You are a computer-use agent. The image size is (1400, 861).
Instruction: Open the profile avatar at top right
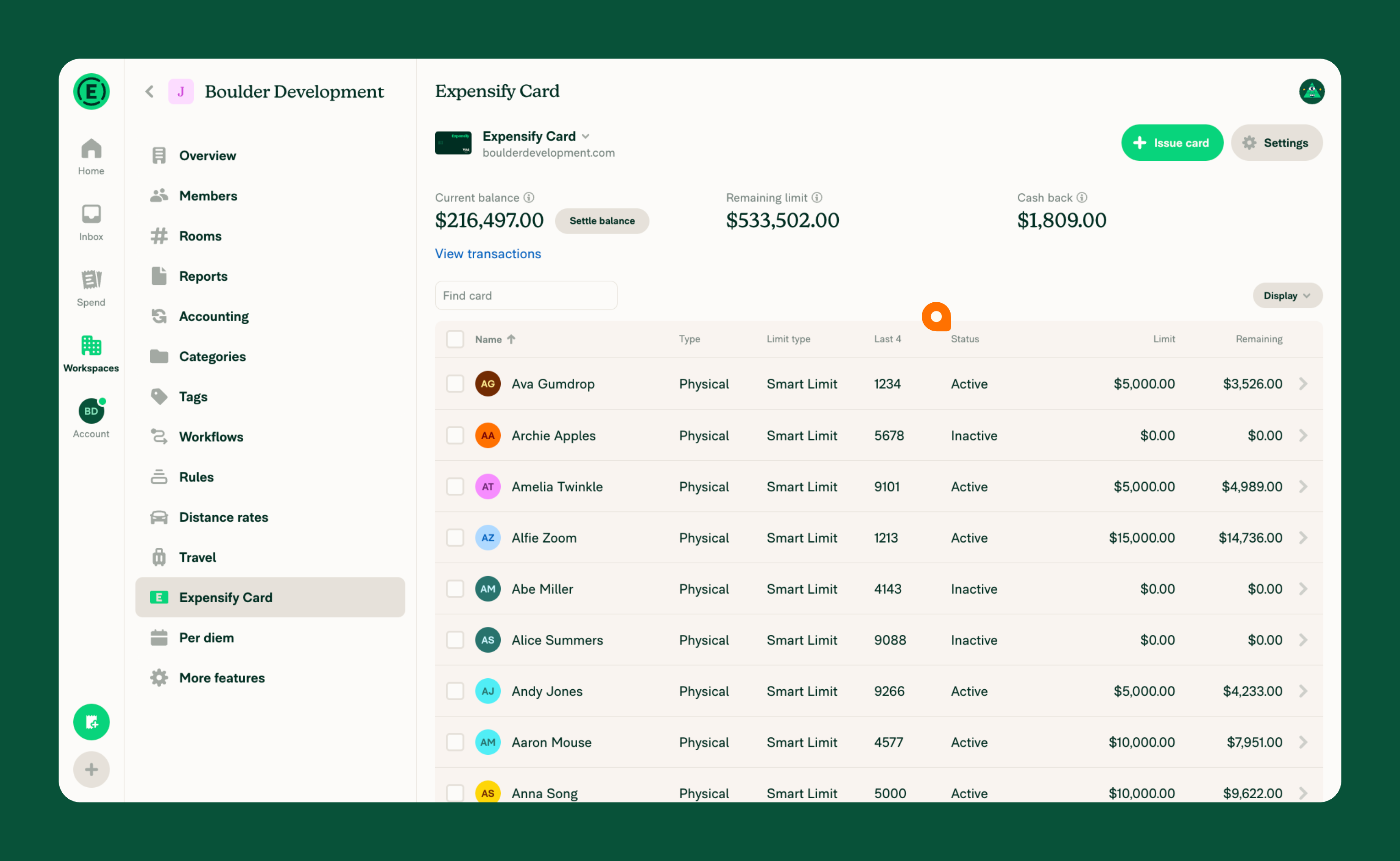(1312, 91)
